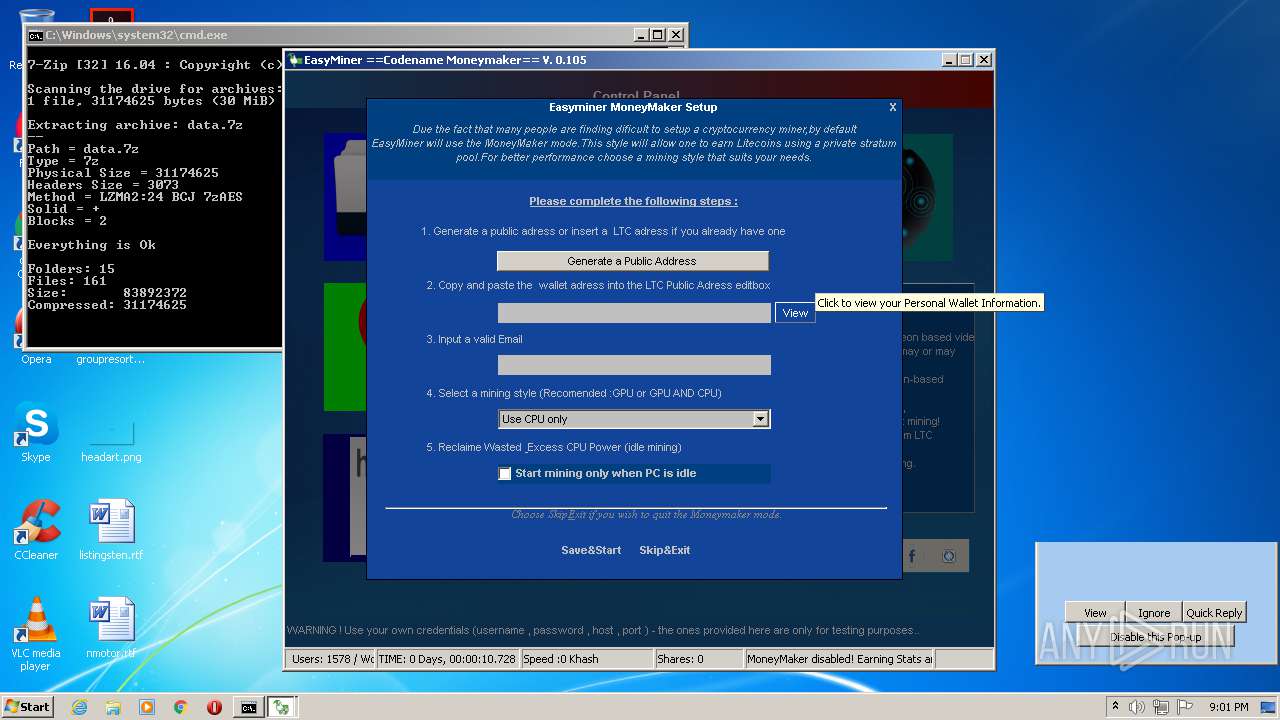1280x720 pixels.
Task: Open VLC media player desktop shortcut
Action: [36, 634]
